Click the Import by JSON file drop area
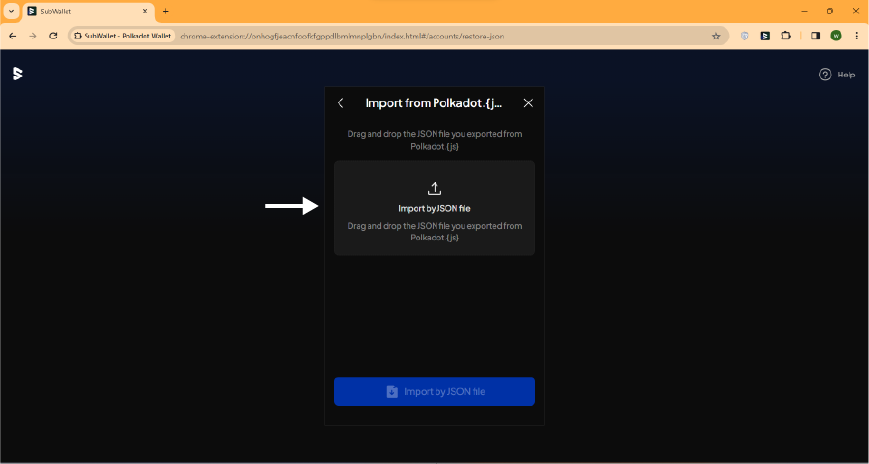Image resolution: width=869 pixels, height=464 pixels. coord(434,209)
